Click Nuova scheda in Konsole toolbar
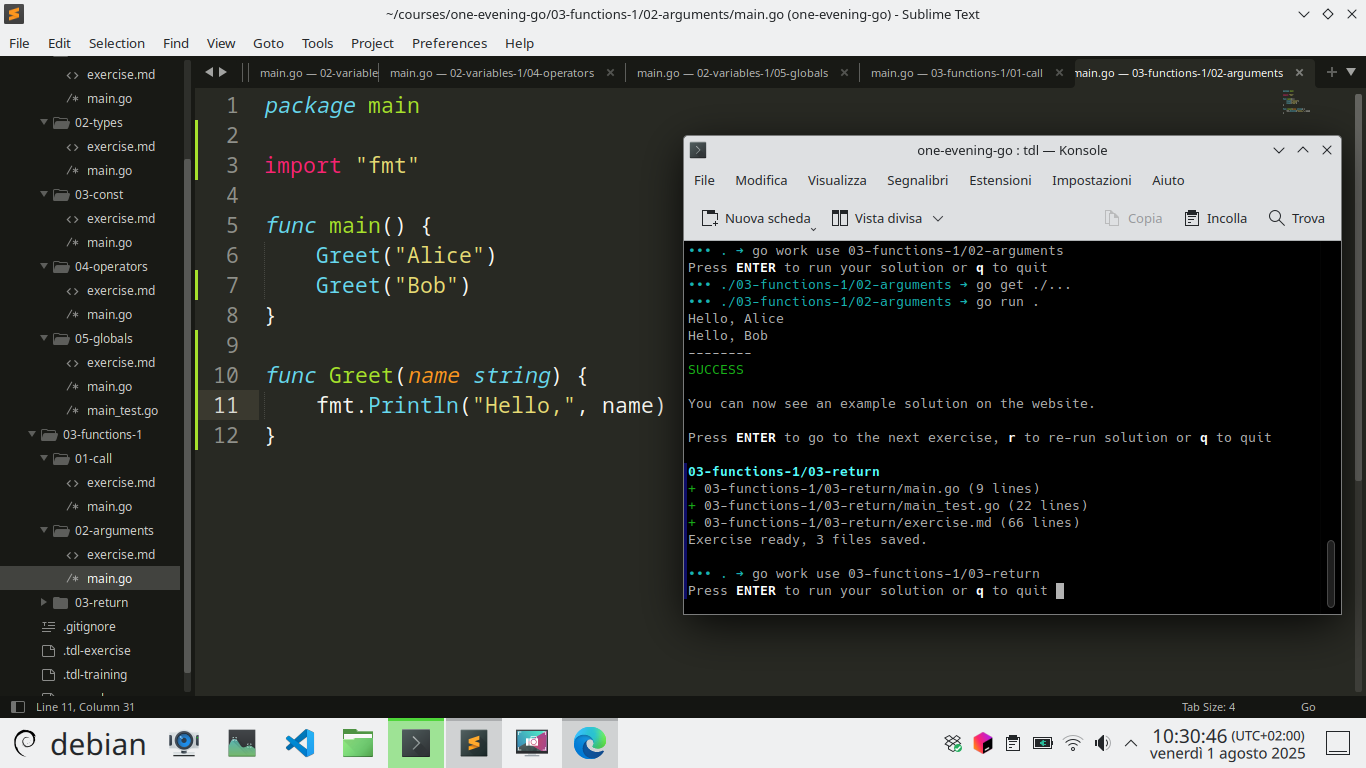1366x768 pixels. coord(756,218)
